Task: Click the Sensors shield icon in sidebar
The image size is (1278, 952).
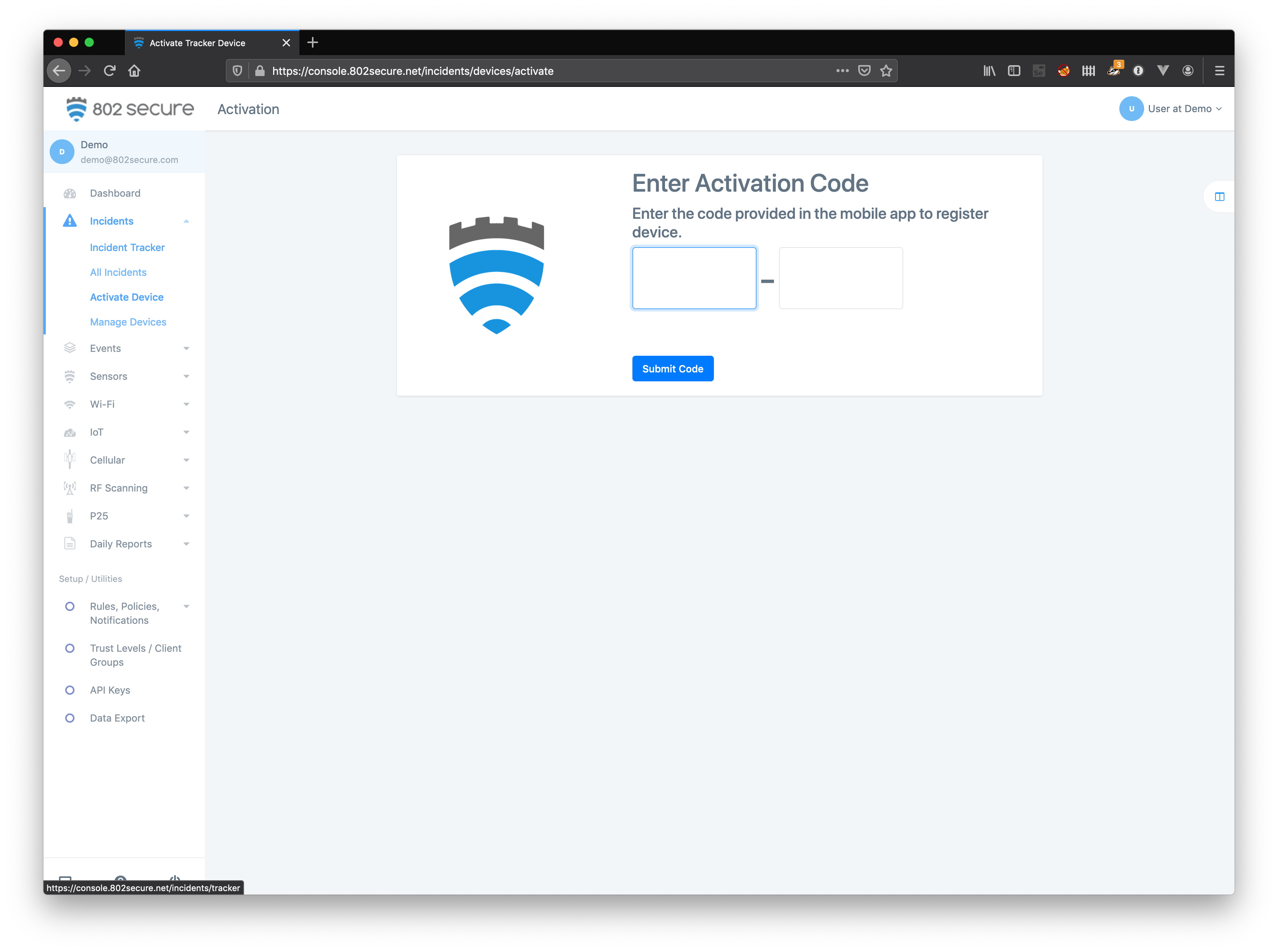Action: pyautogui.click(x=70, y=376)
